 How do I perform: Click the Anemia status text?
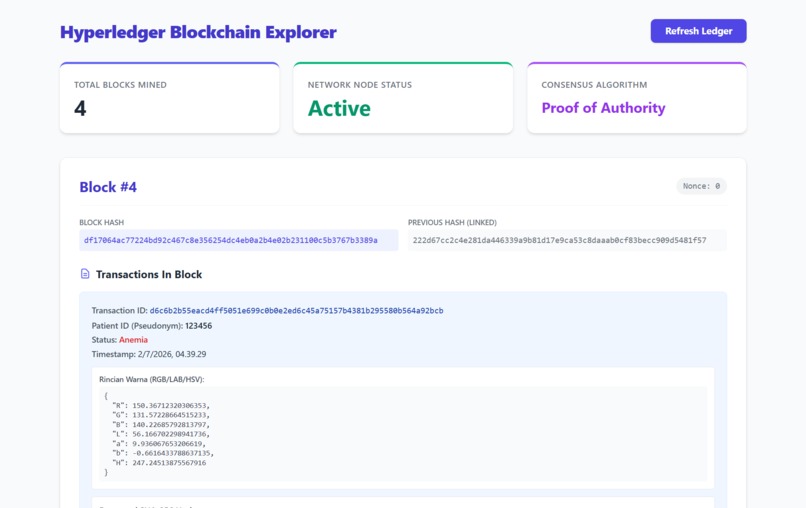pyautogui.click(x=133, y=340)
